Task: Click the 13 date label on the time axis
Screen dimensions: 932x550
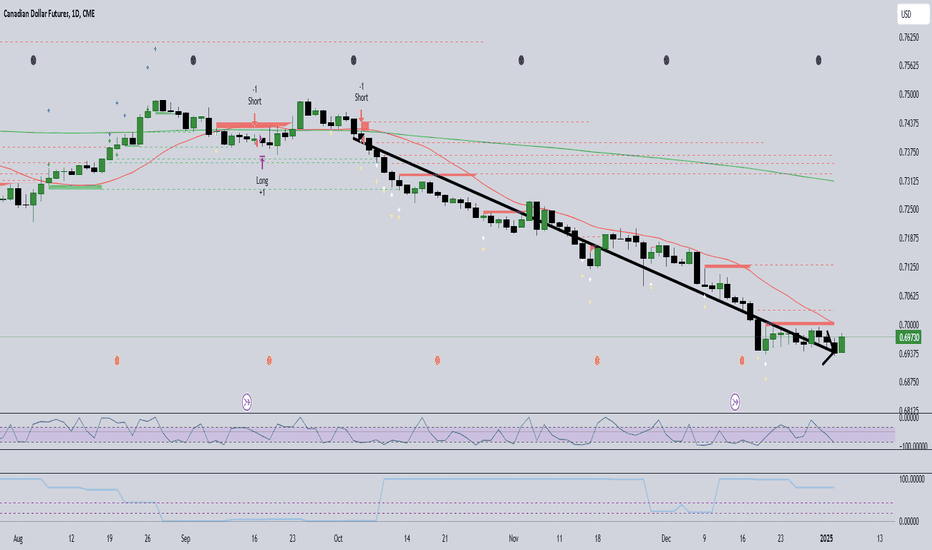Action: coord(880,539)
